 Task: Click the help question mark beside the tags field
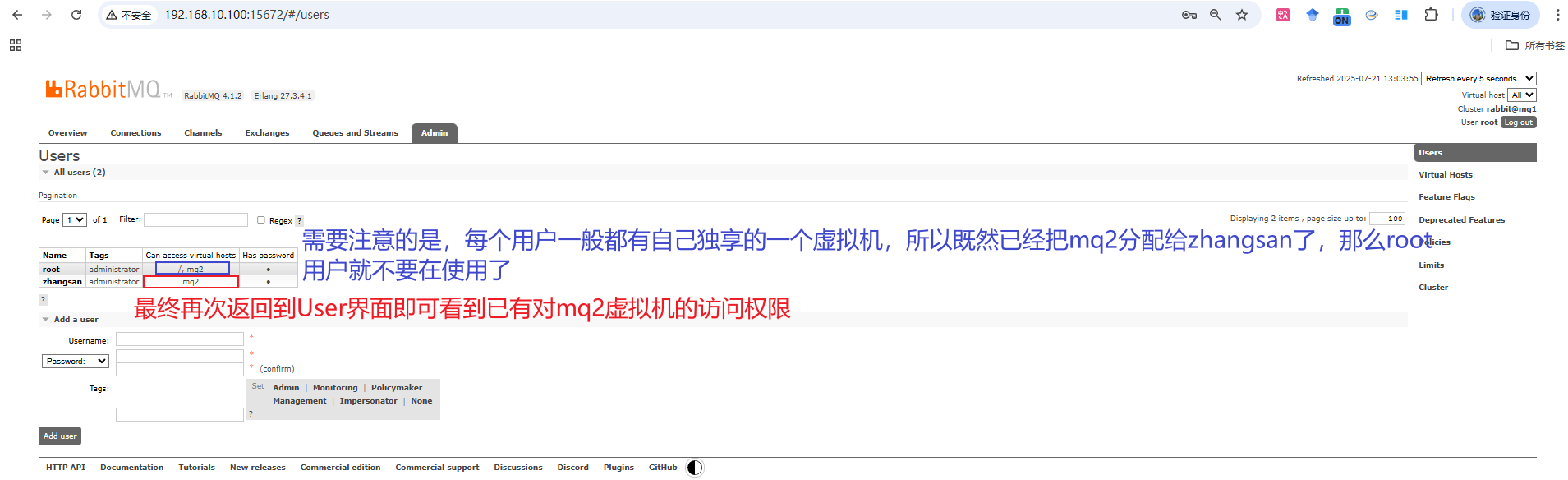click(x=251, y=413)
